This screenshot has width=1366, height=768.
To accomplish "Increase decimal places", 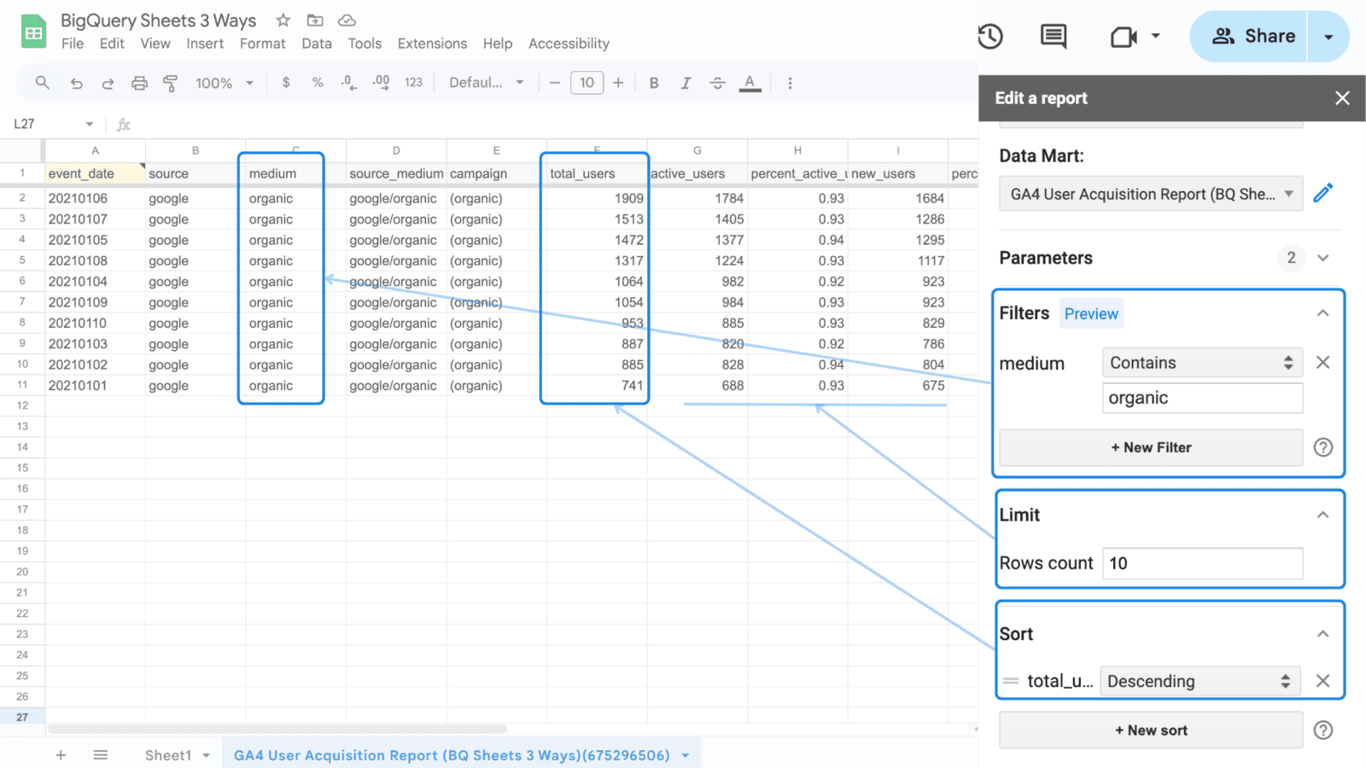I will pos(381,83).
